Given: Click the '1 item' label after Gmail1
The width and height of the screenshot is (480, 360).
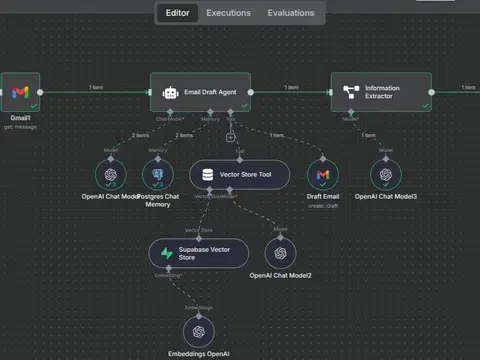Looking at the screenshot, I should (x=96, y=87).
